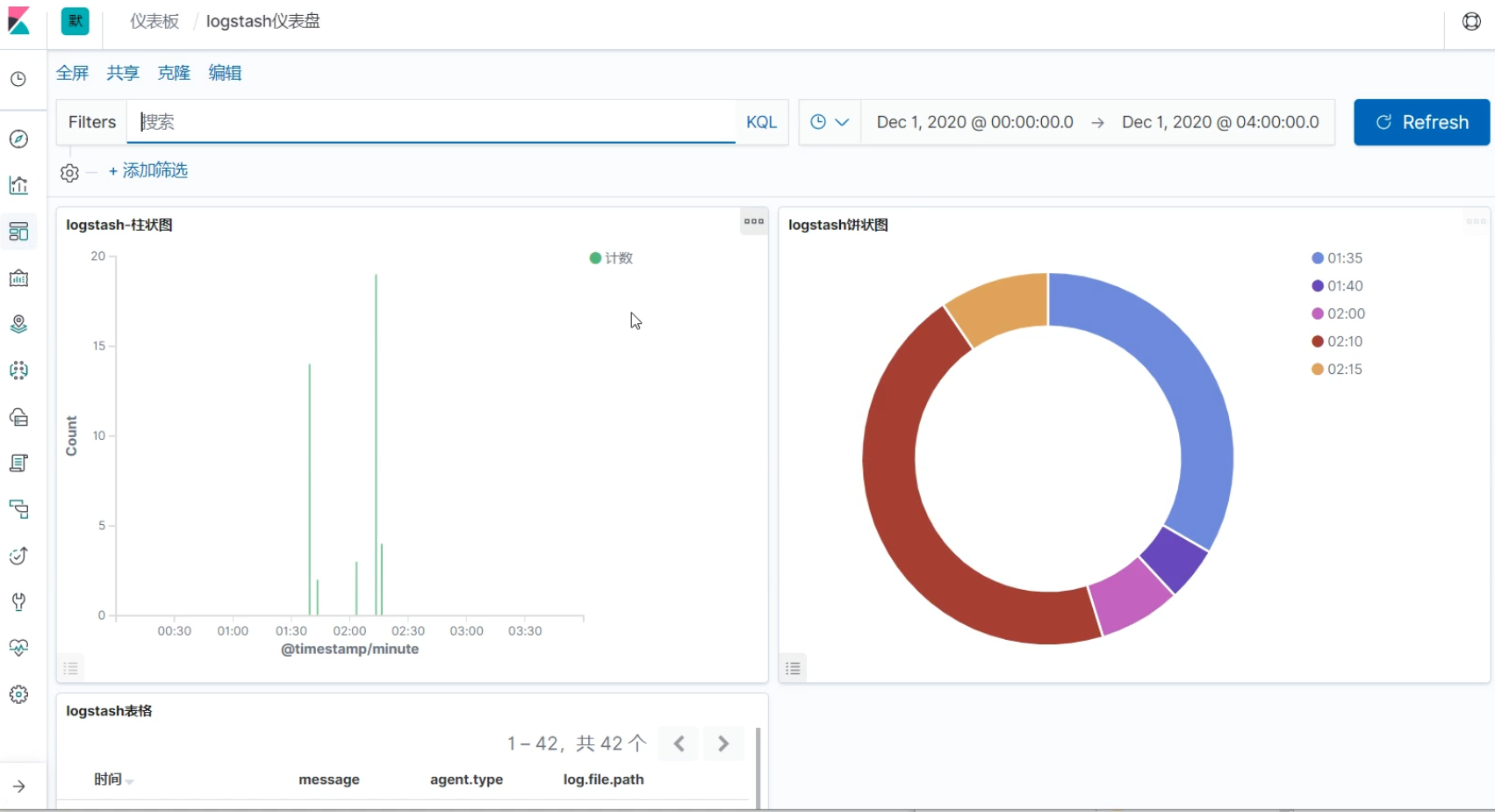Click into the 搜索 query input field
This screenshot has height=812, width=1495.
pyautogui.click(x=430, y=122)
